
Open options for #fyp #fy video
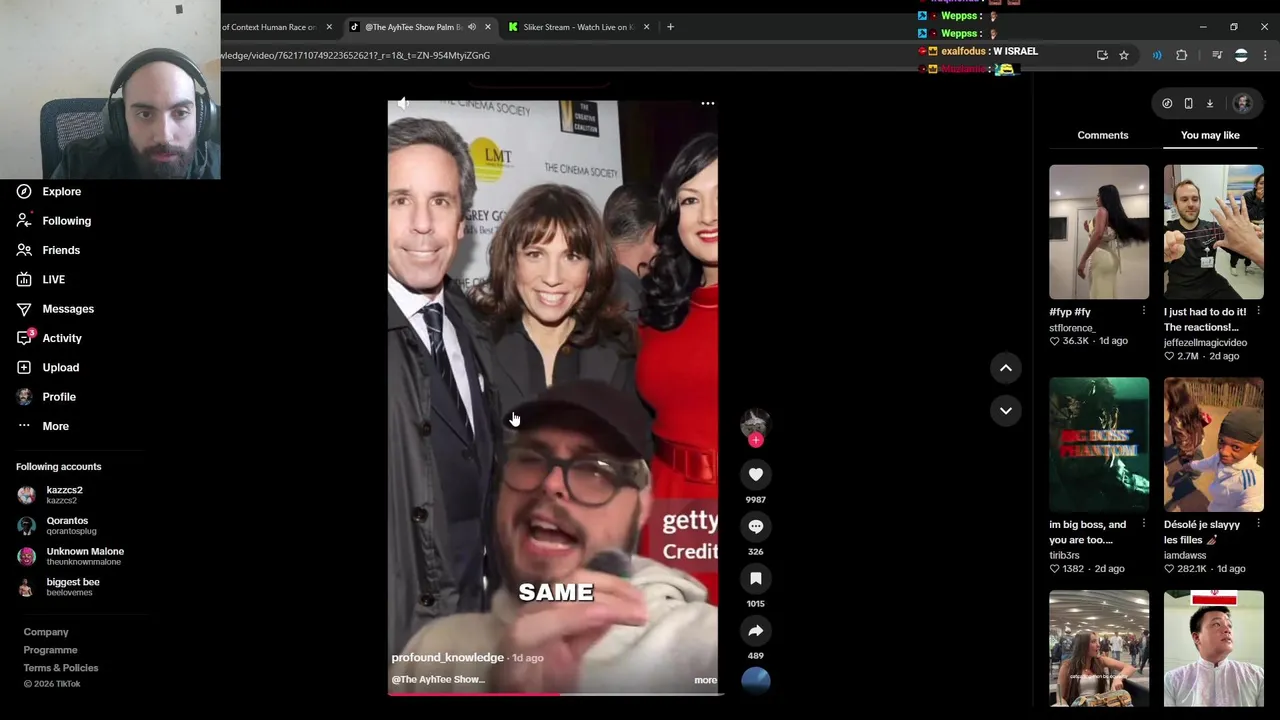[x=1144, y=312]
